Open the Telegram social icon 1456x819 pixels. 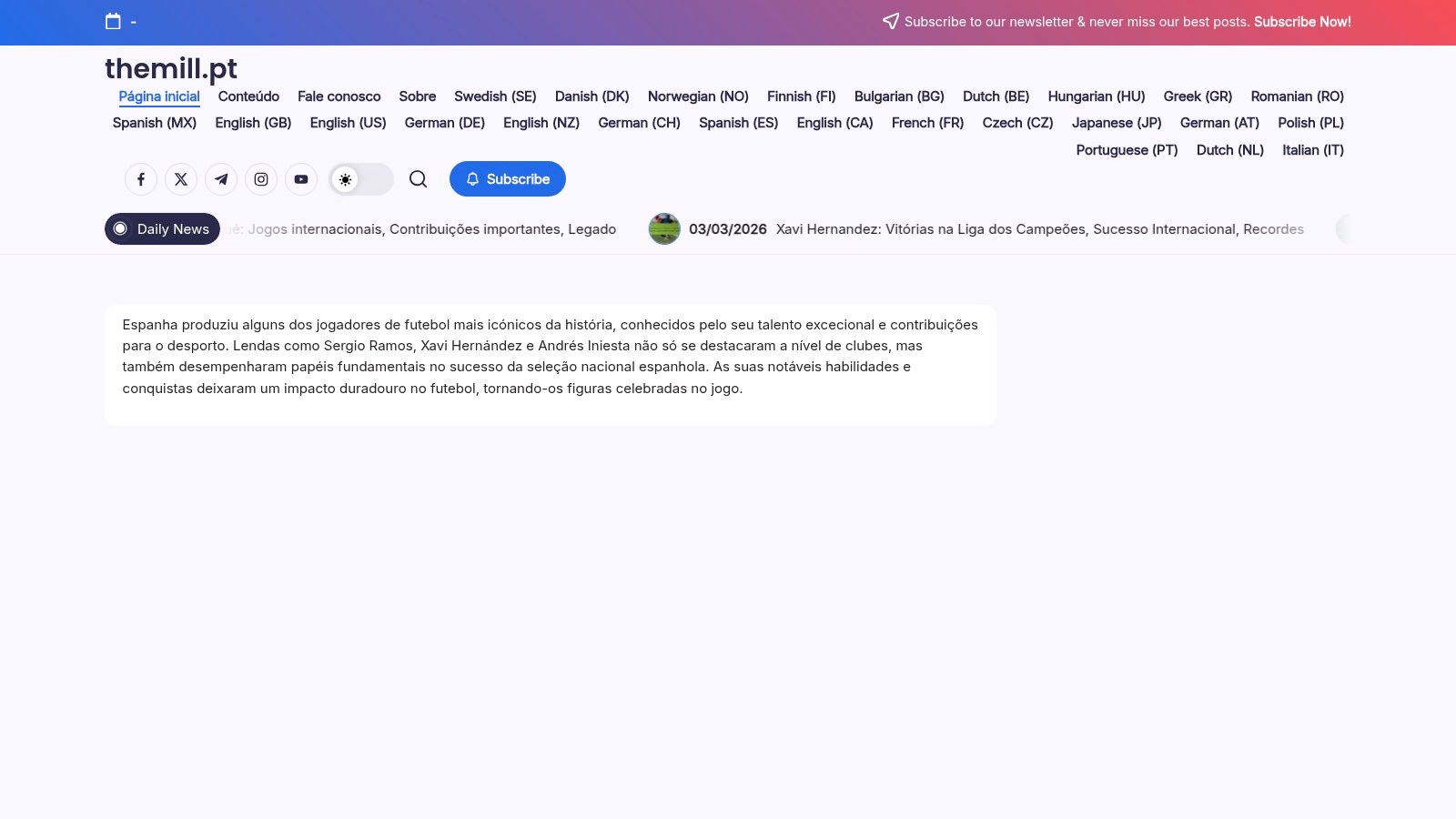point(221,179)
